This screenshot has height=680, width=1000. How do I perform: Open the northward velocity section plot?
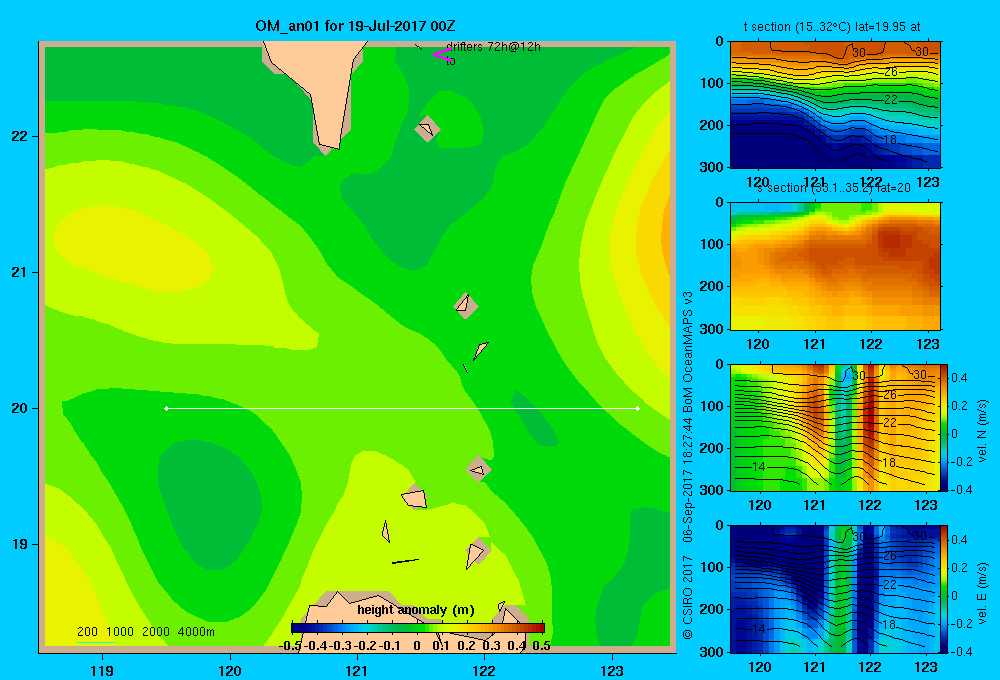tap(835, 427)
